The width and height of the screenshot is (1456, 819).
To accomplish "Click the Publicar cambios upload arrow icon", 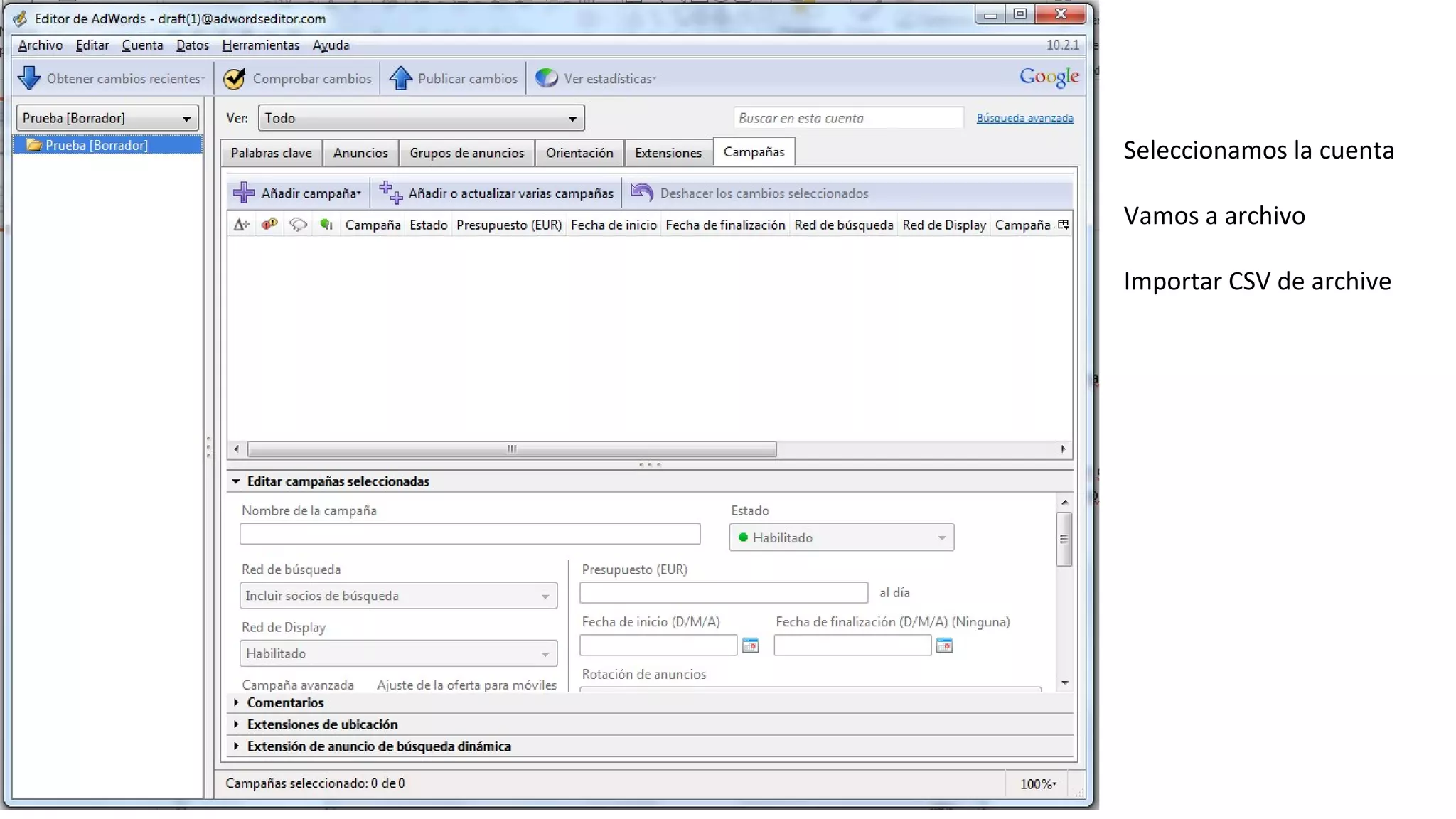I will 401,78.
